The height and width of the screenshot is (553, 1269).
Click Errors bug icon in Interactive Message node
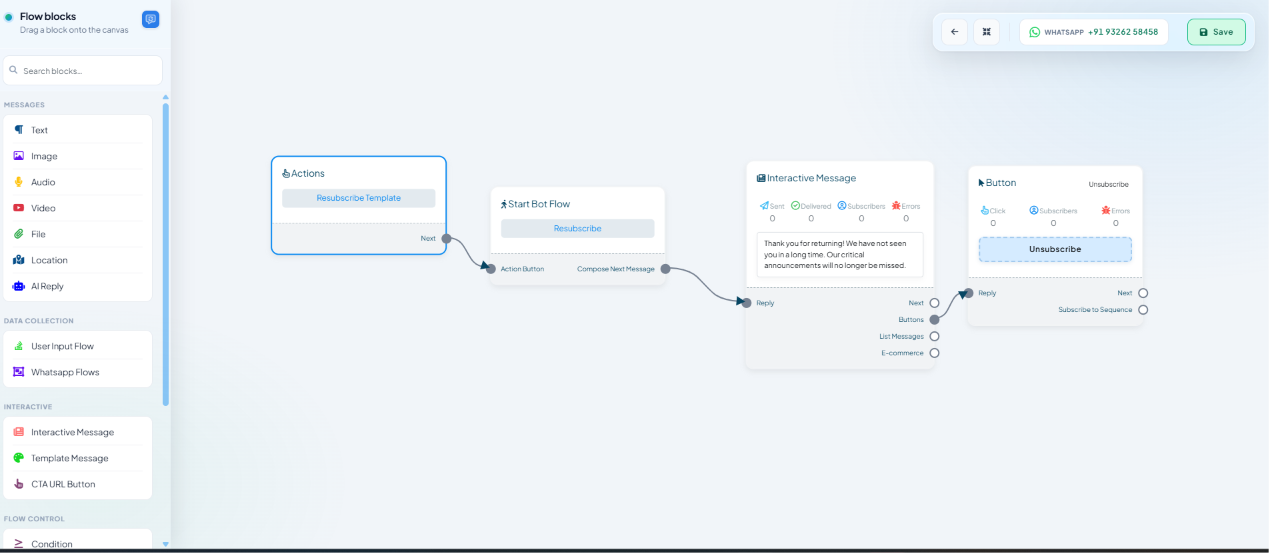(x=896, y=206)
